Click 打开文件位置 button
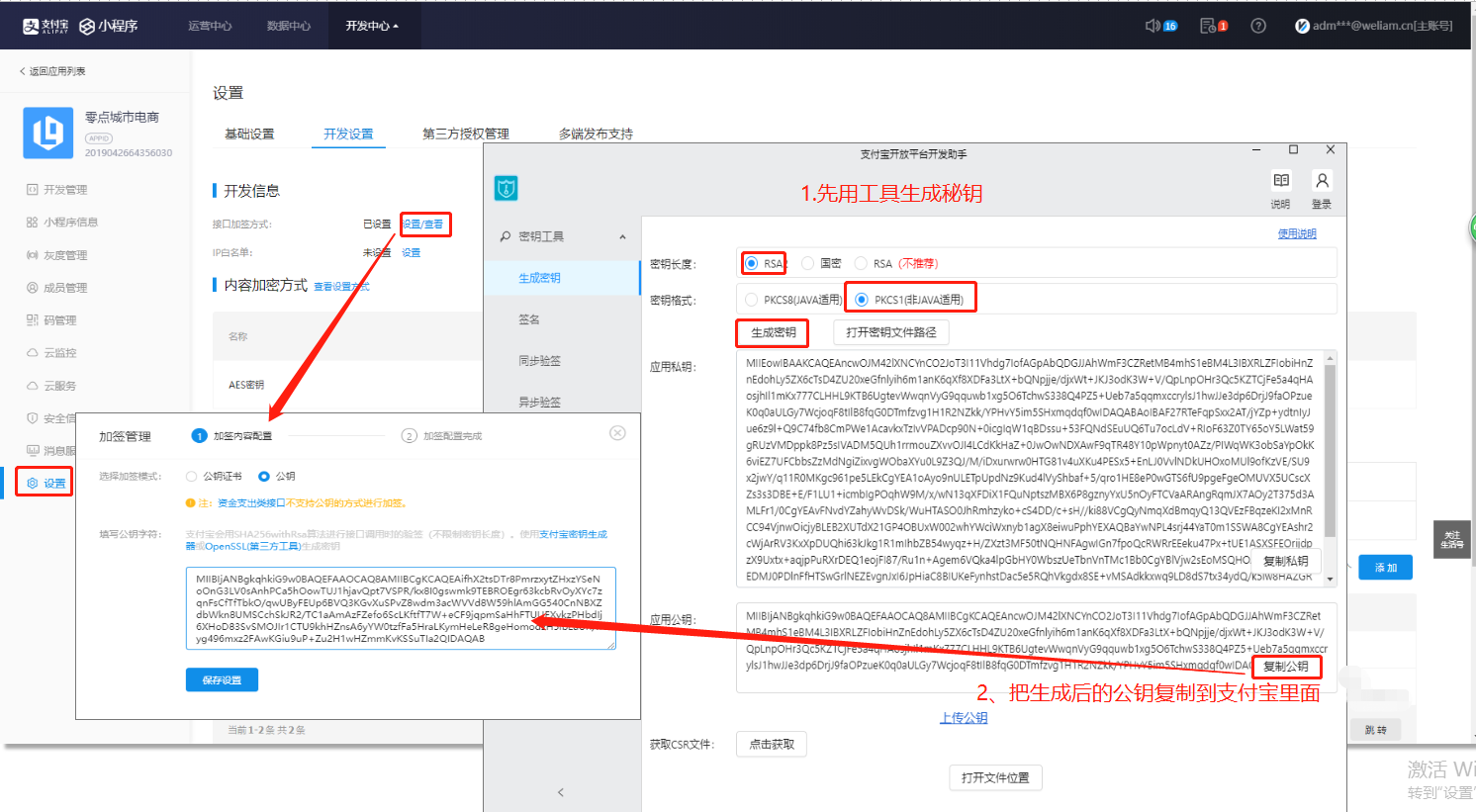The height and width of the screenshot is (812, 1476). tap(995, 777)
